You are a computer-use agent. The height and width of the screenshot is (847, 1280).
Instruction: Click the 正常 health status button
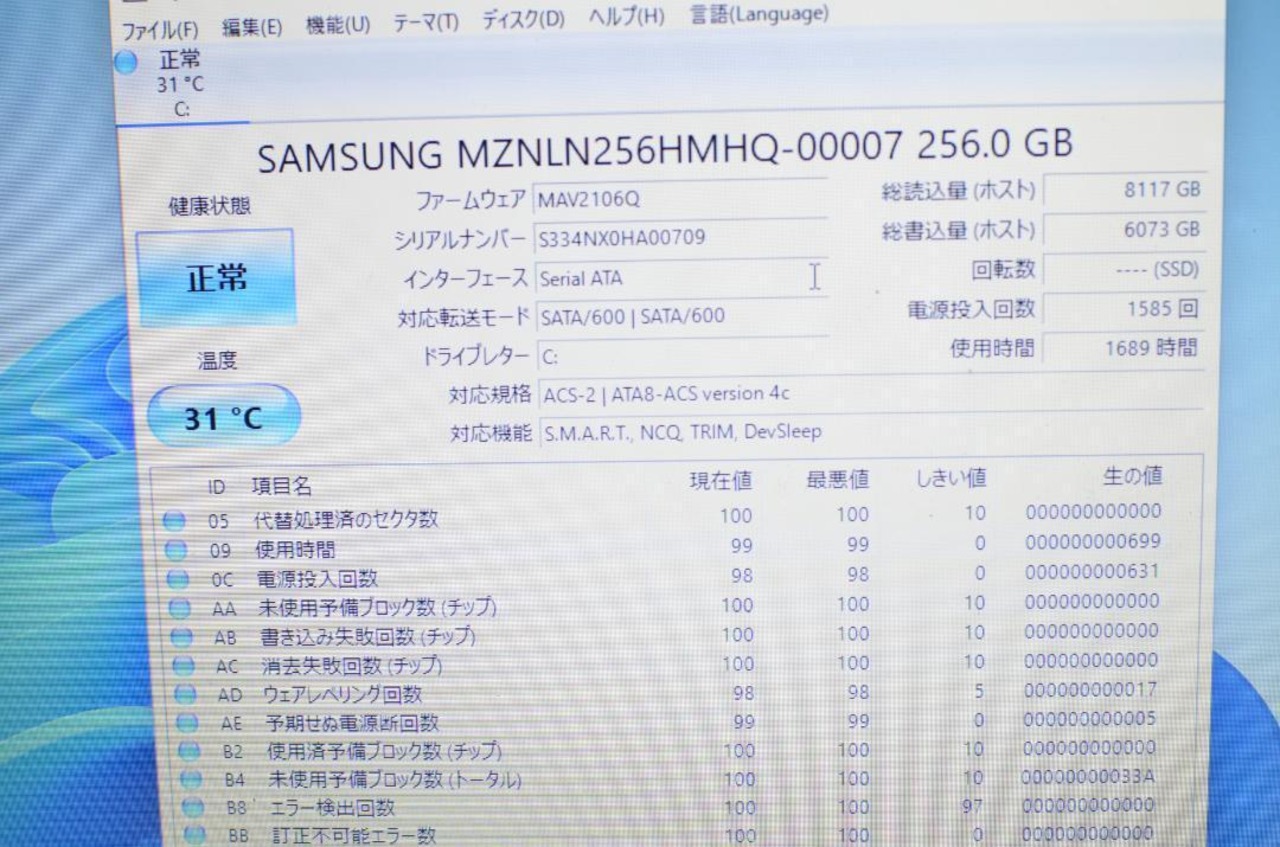[216, 278]
